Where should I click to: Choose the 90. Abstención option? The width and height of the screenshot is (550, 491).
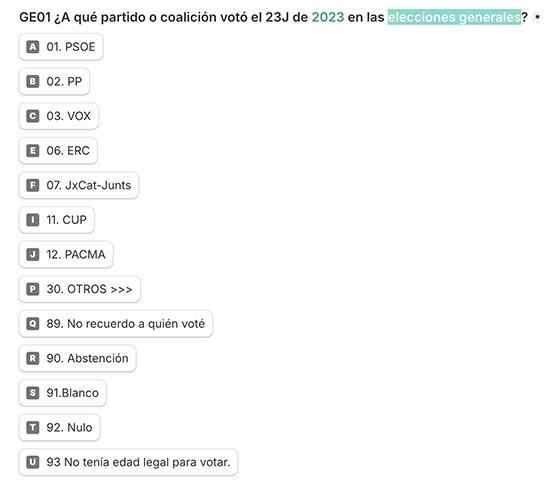tap(78, 358)
